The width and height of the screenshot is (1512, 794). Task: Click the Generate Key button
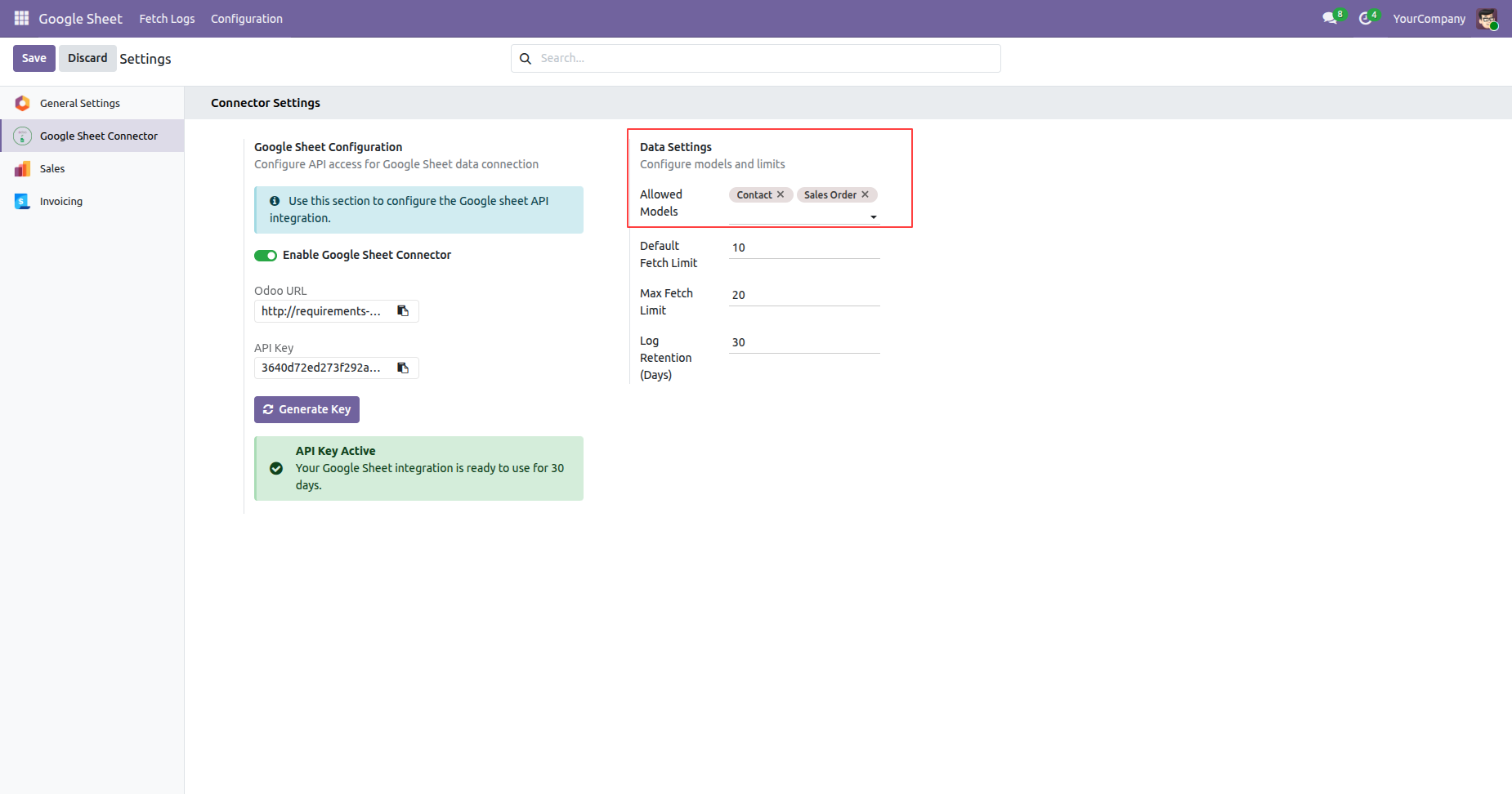306,409
